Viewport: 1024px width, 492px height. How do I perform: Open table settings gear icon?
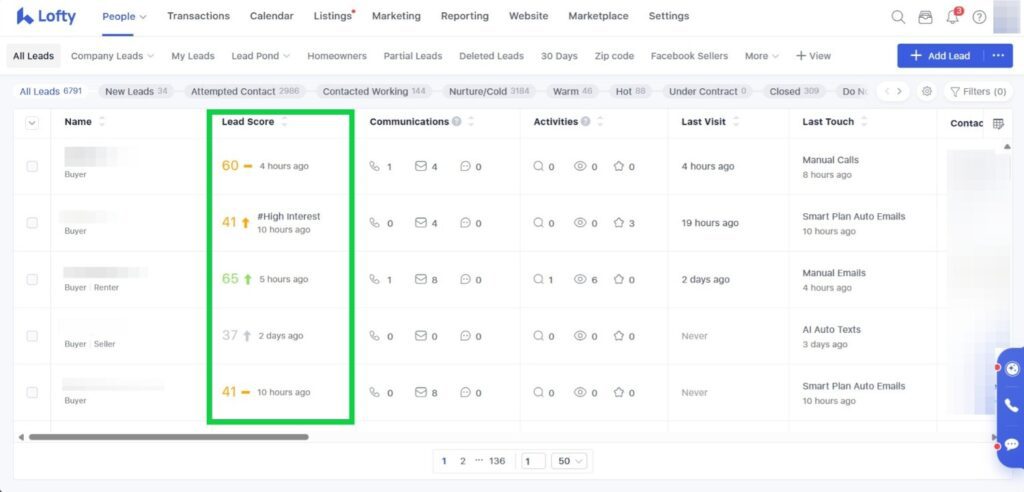pyautogui.click(x=926, y=91)
